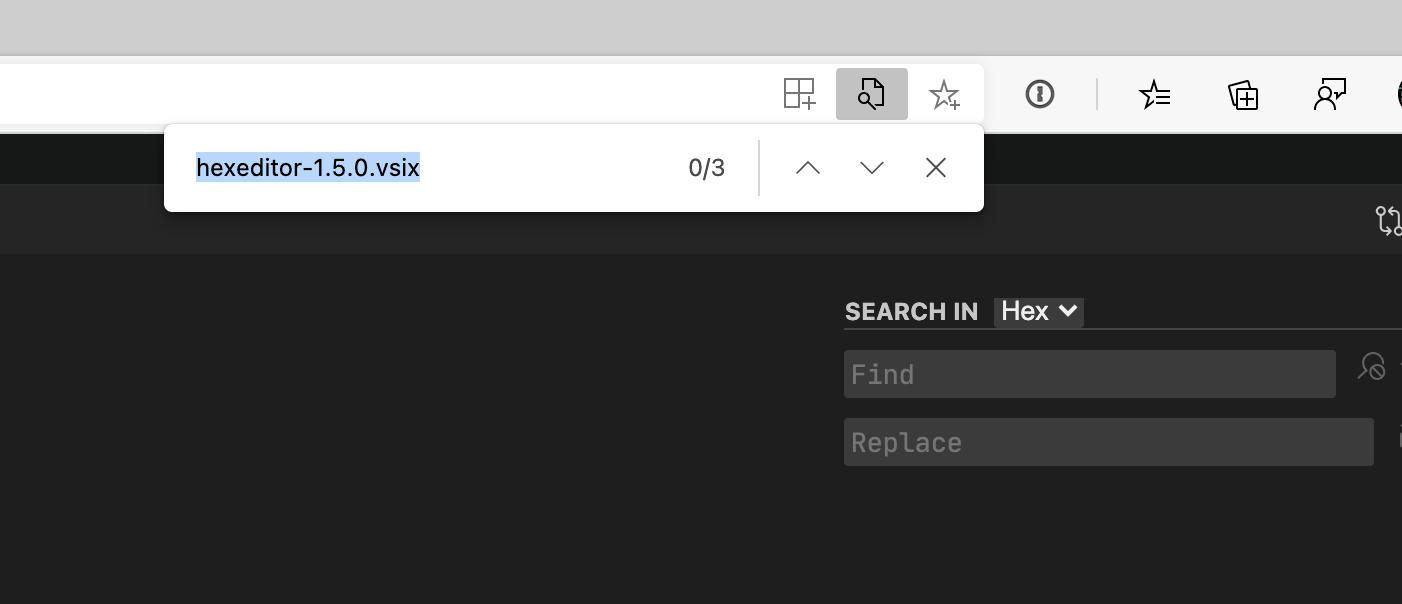
Task: Select the highlighted text hexeditor-1.5.0.vsix
Action: (308, 167)
